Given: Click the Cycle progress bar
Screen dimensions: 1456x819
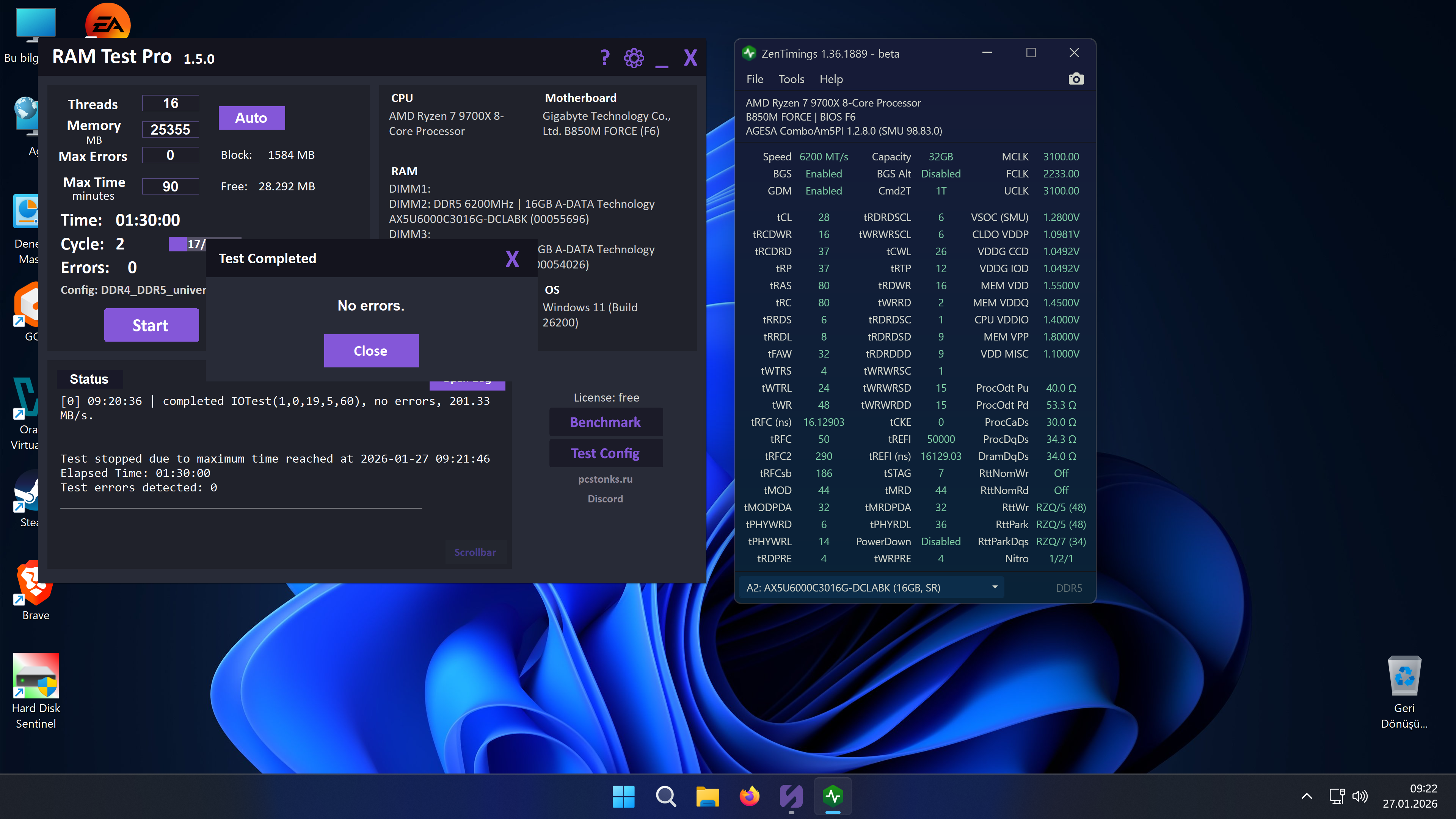Looking at the screenshot, I should click(x=187, y=244).
